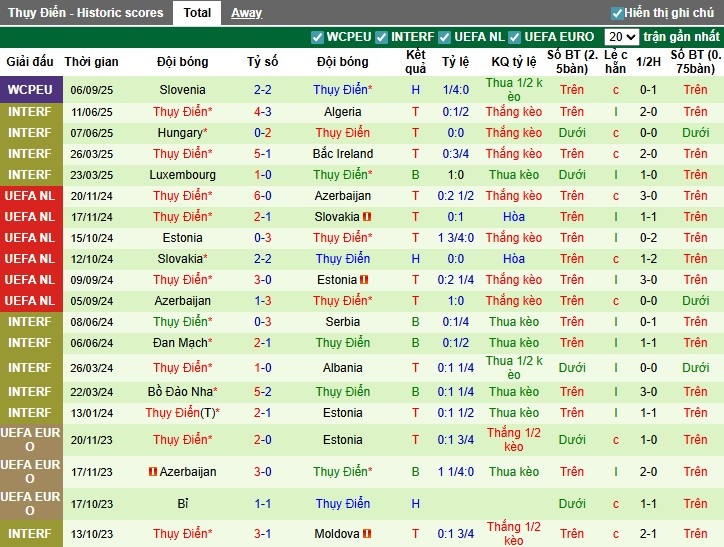Uncheck the UEFA EURO filter checkbox
The height and width of the screenshot is (547, 724).
tap(515, 37)
